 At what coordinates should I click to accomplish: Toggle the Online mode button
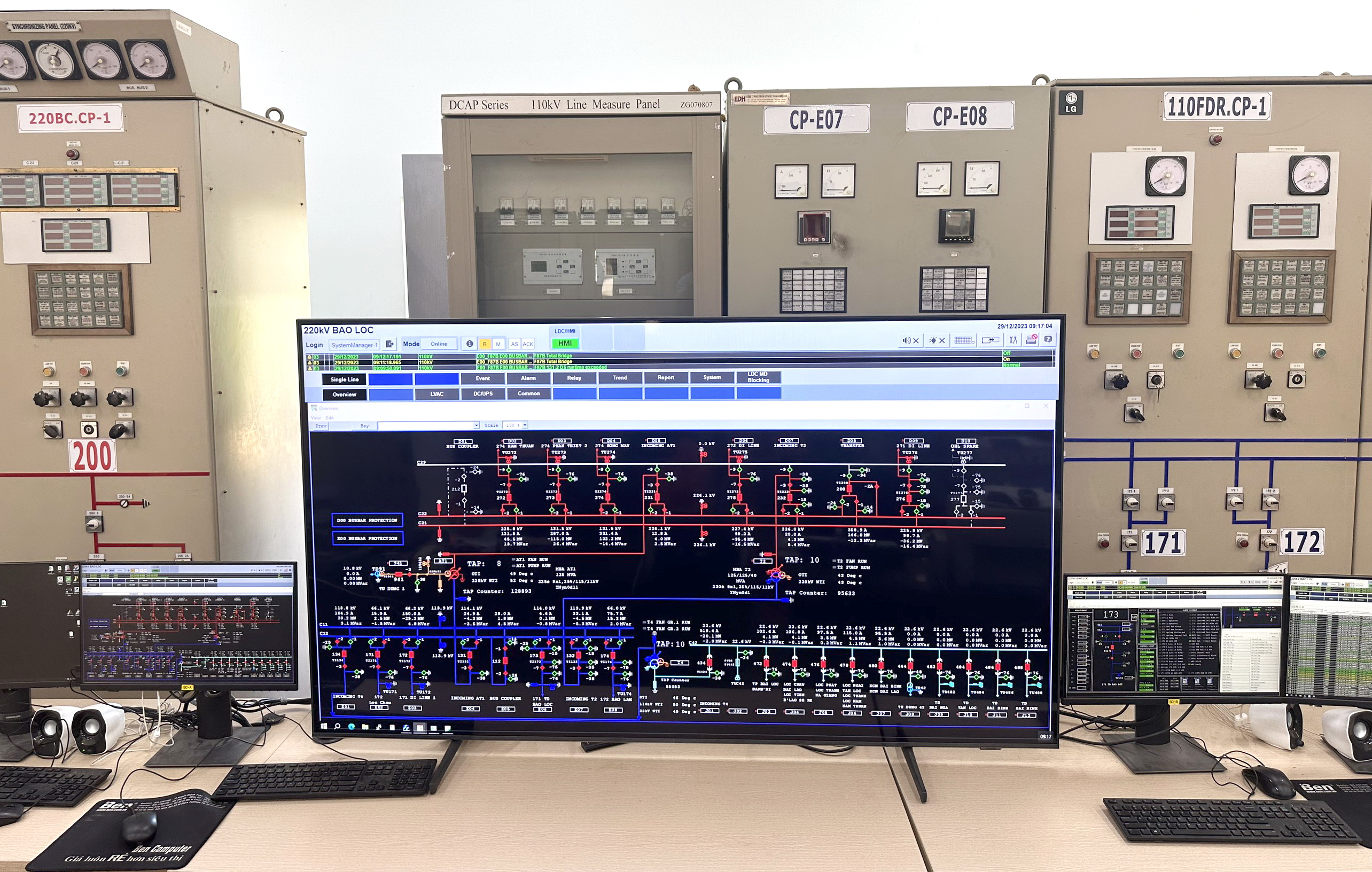(439, 344)
